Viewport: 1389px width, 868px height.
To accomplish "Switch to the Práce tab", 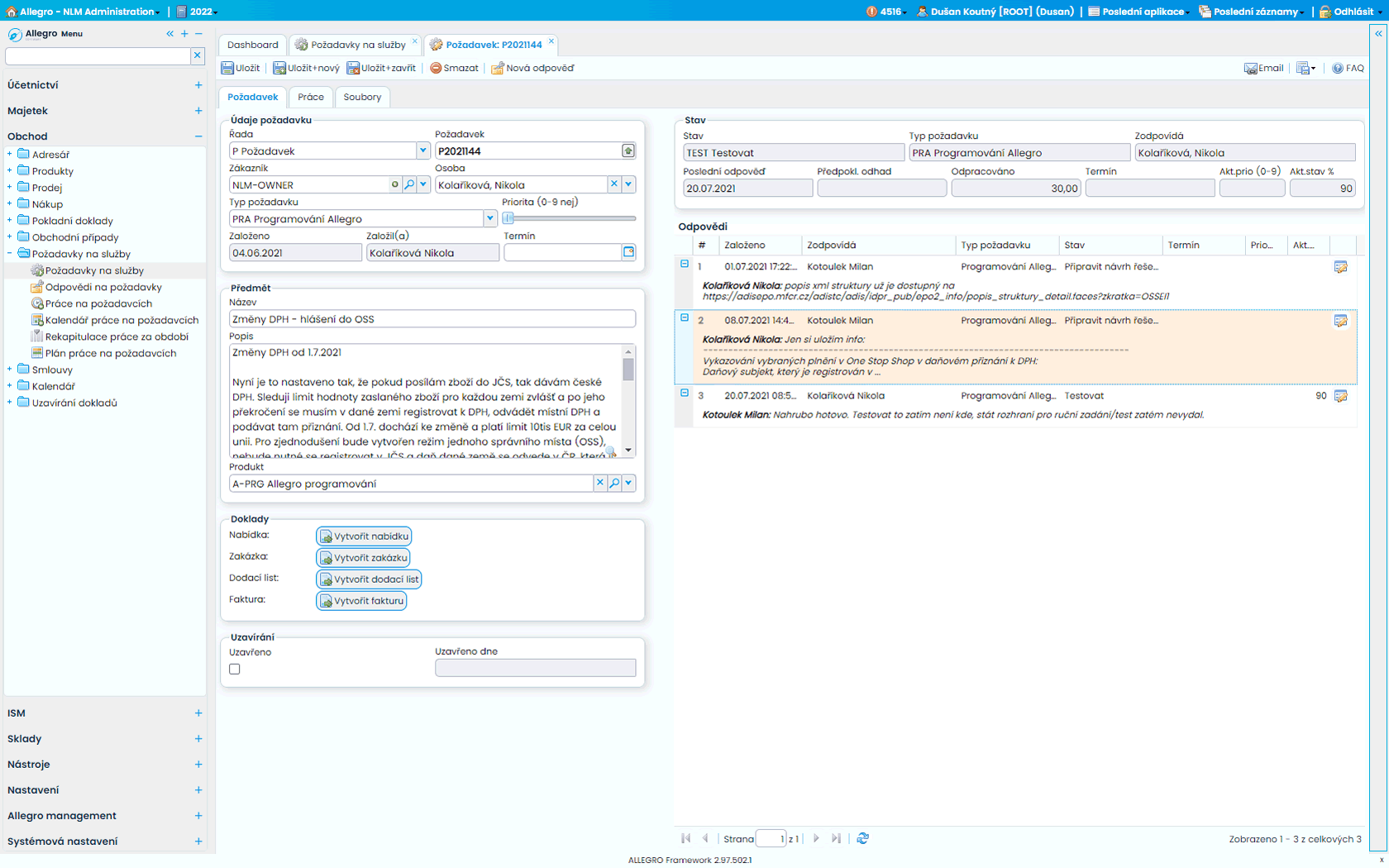I will click(x=311, y=97).
